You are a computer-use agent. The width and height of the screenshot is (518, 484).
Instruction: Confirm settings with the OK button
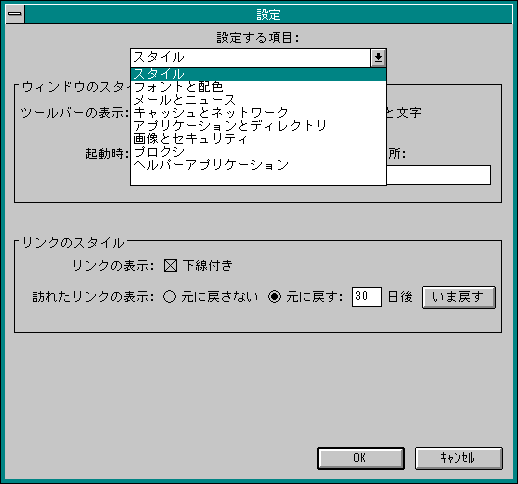(x=361, y=458)
